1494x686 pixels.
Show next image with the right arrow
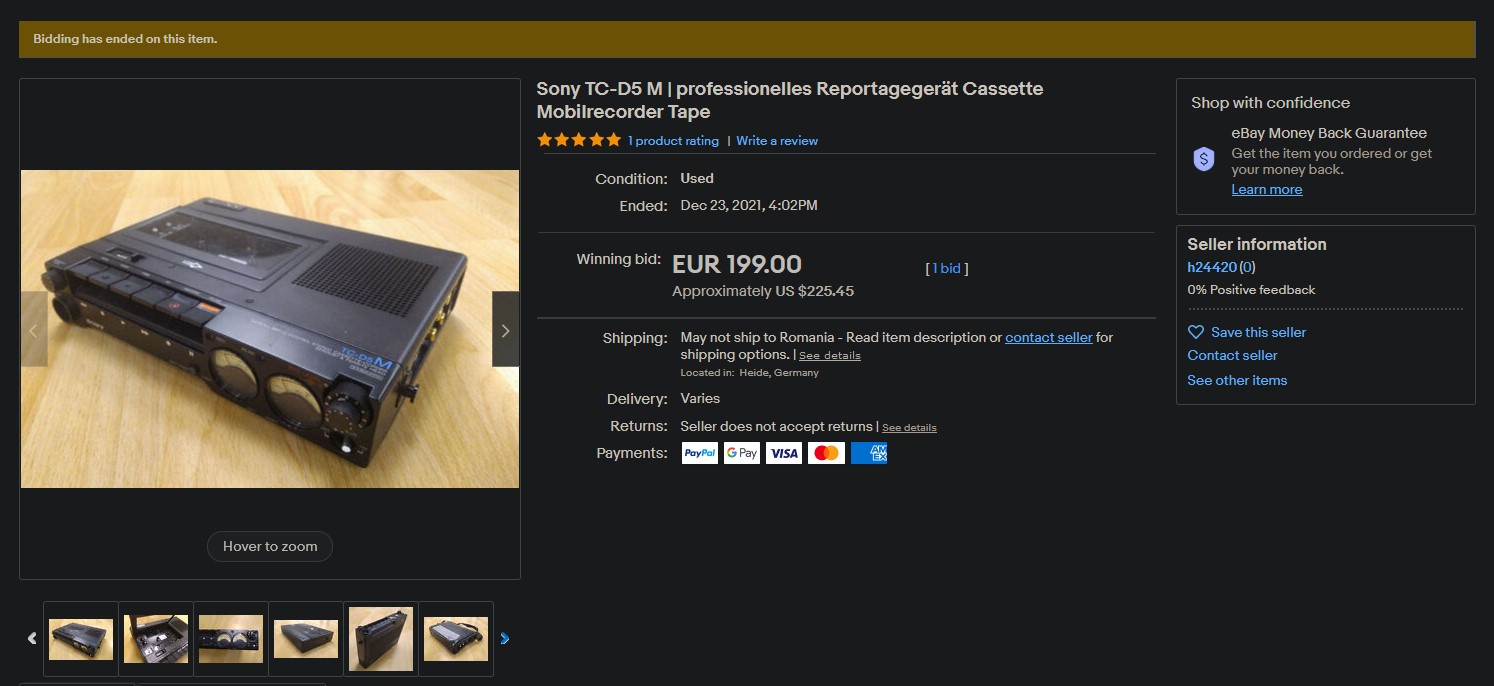[x=505, y=330]
